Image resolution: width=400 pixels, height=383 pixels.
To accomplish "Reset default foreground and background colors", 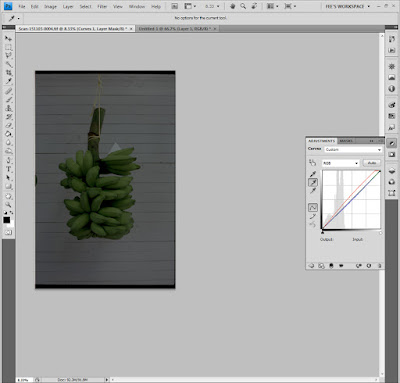I will tap(5, 212).
